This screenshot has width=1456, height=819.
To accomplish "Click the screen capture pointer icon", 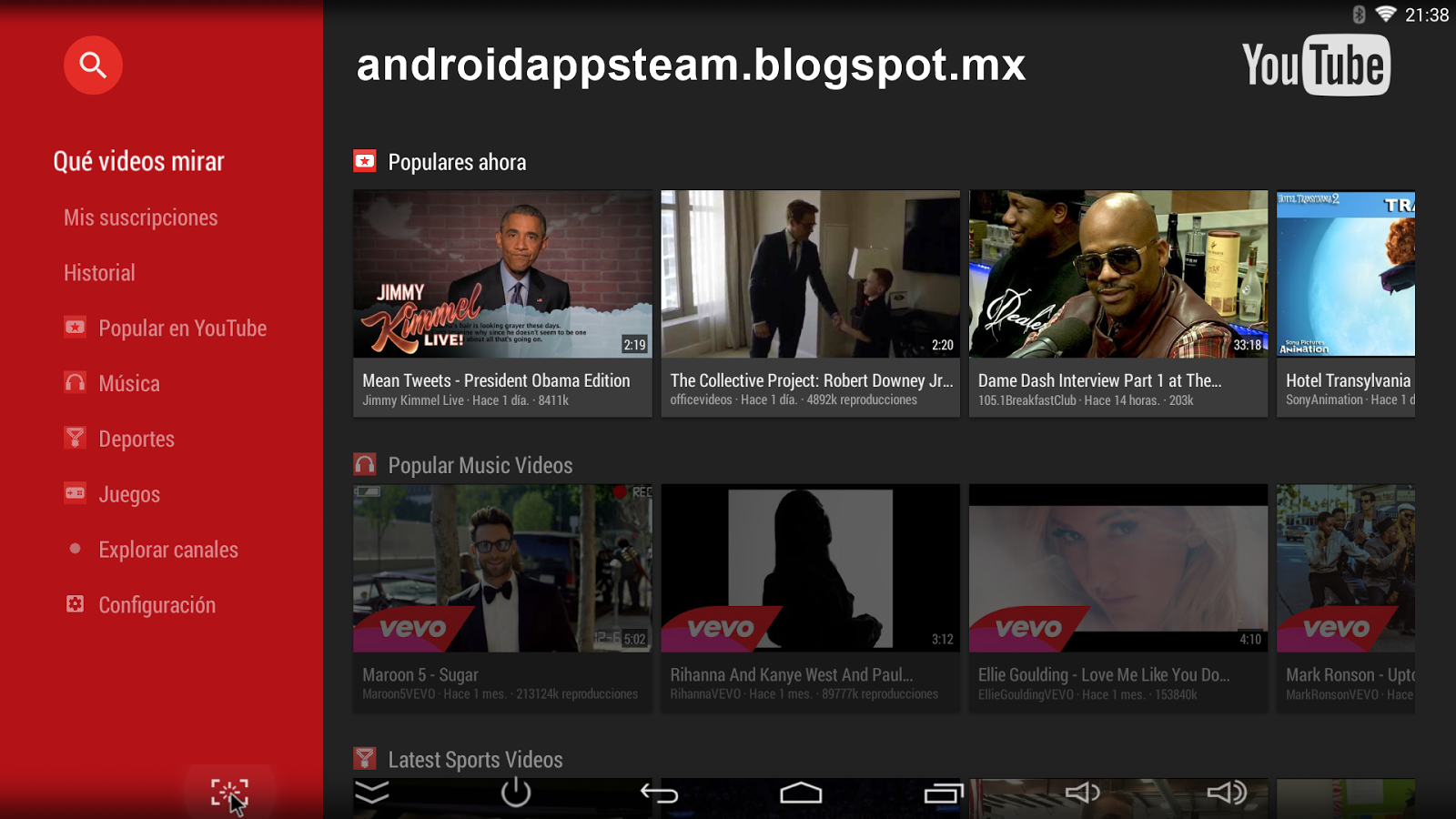I will (x=230, y=794).
